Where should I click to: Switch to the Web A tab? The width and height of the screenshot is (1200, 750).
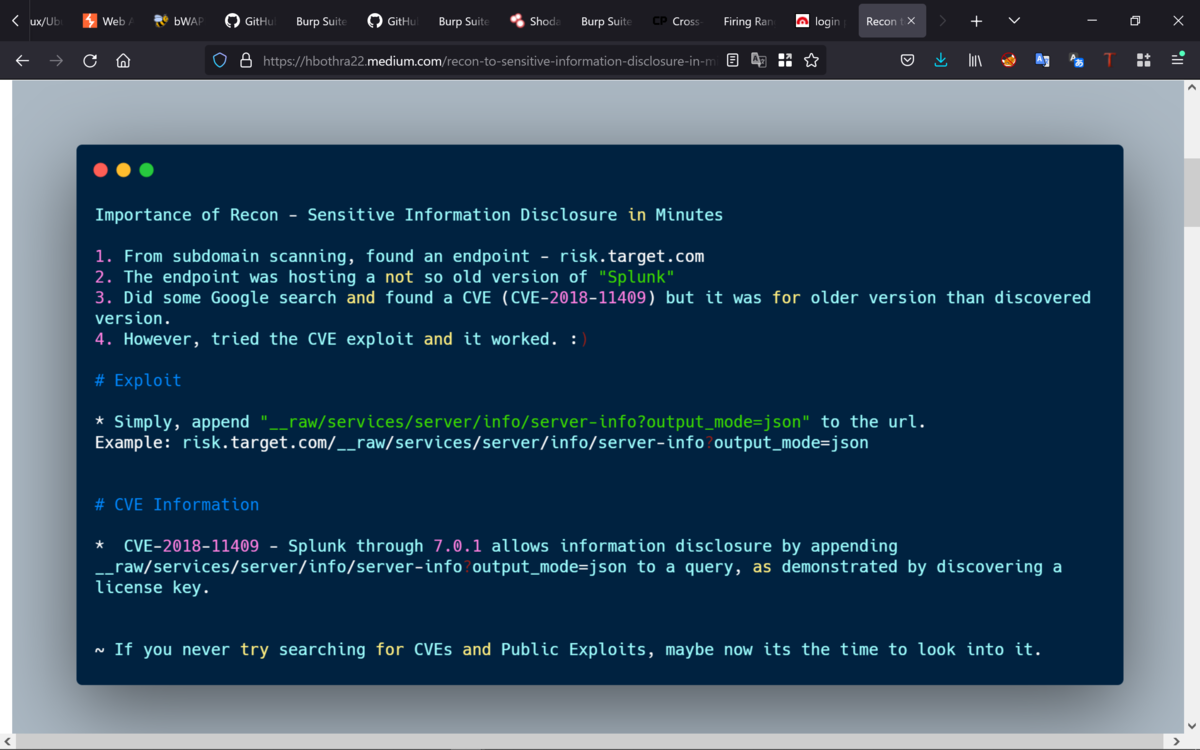107,21
